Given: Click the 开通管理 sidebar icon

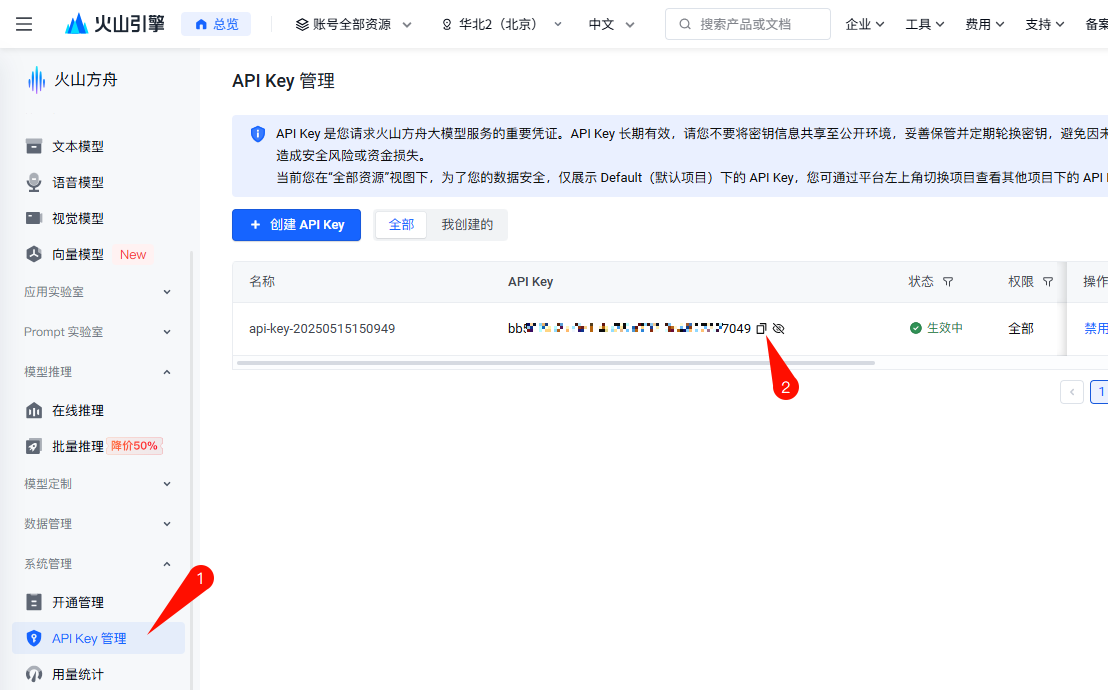Looking at the screenshot, I should point(34,602).
